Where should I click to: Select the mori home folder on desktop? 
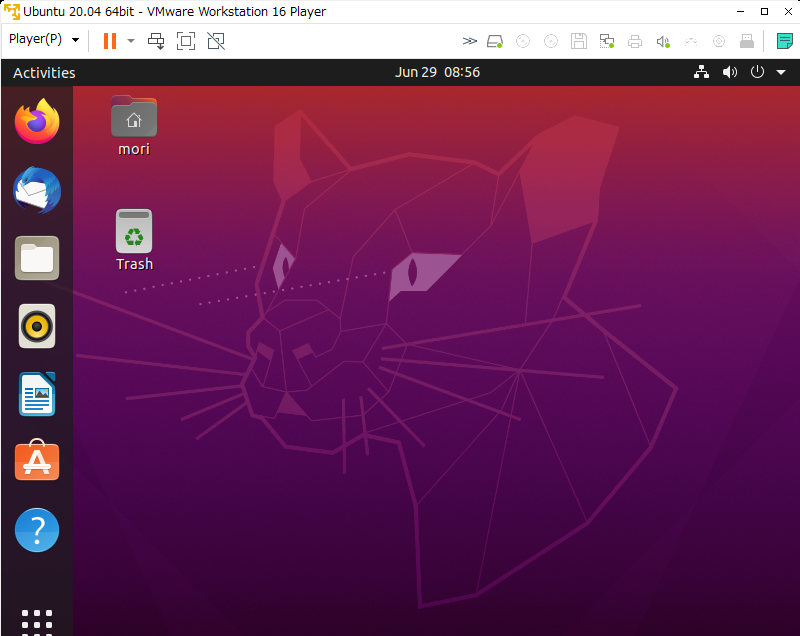coord(134,116)
